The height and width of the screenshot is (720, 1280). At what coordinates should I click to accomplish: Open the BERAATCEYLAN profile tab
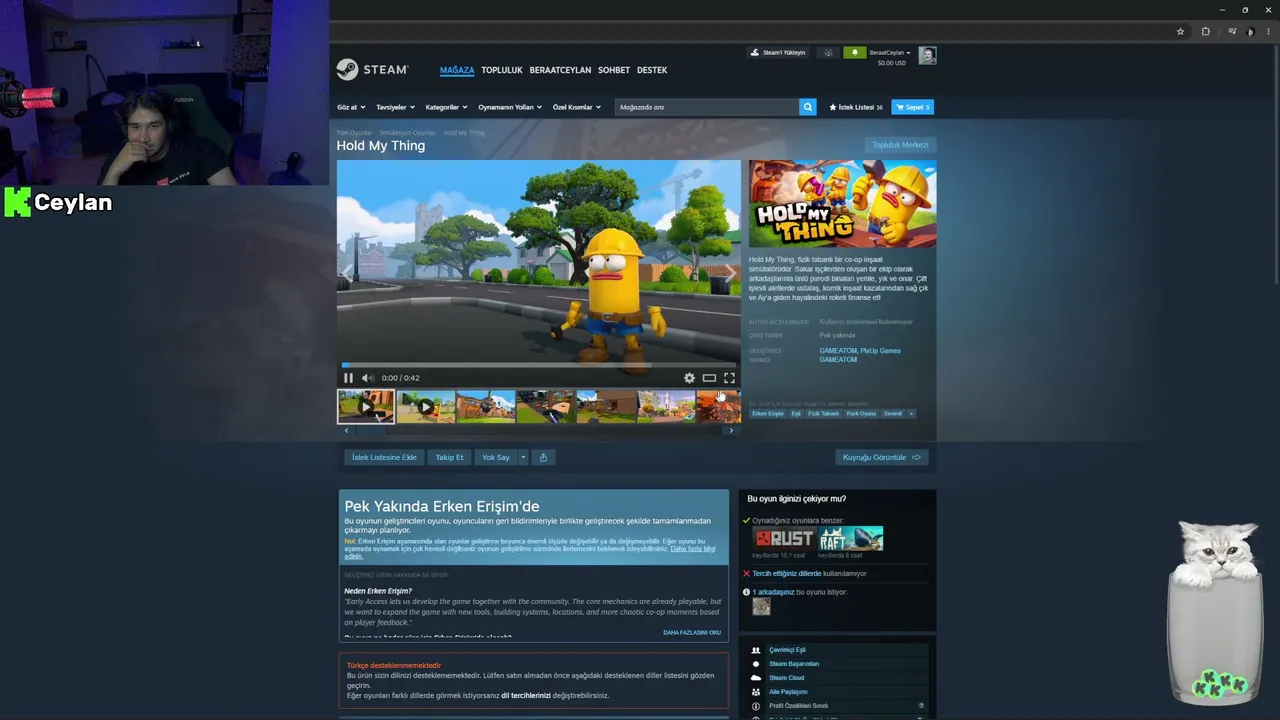[560, 70]
